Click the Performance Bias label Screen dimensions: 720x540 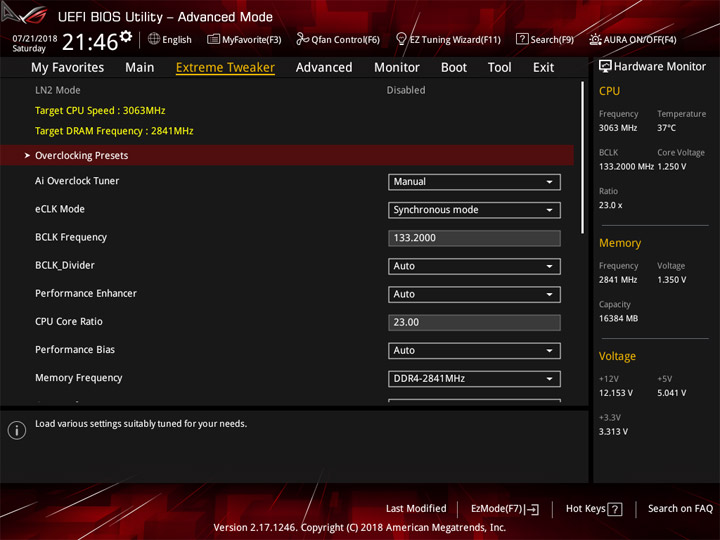point(75,350)
